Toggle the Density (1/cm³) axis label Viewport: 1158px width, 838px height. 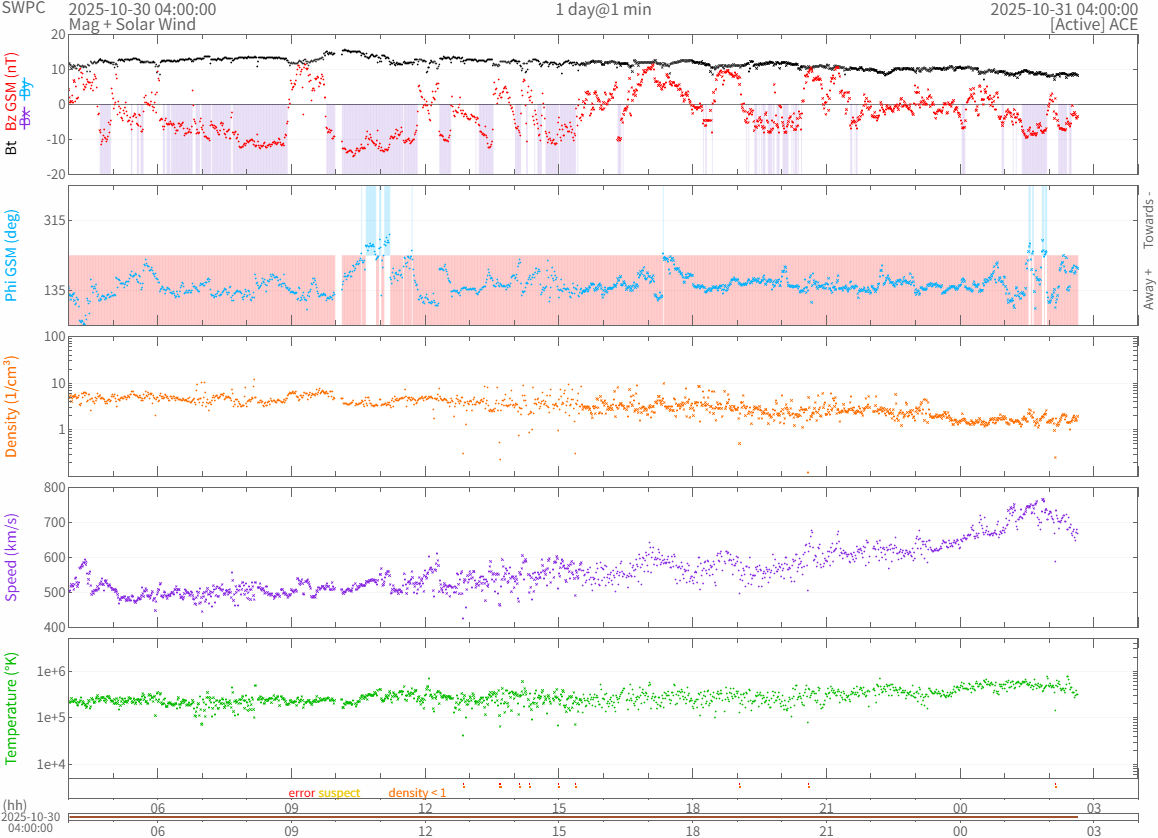(11, 407)
